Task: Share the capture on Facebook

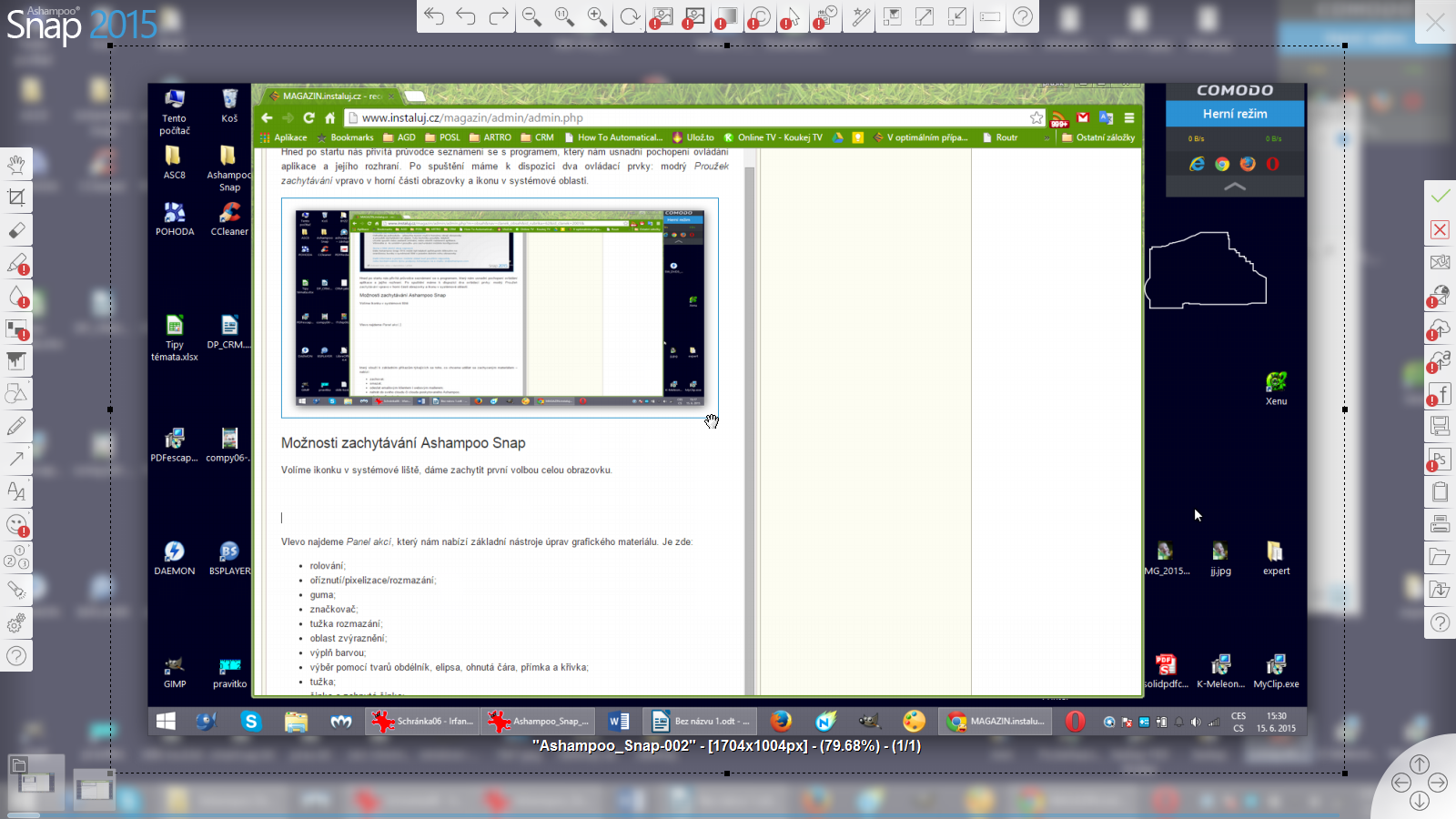Action: [x=1440, y=393]
